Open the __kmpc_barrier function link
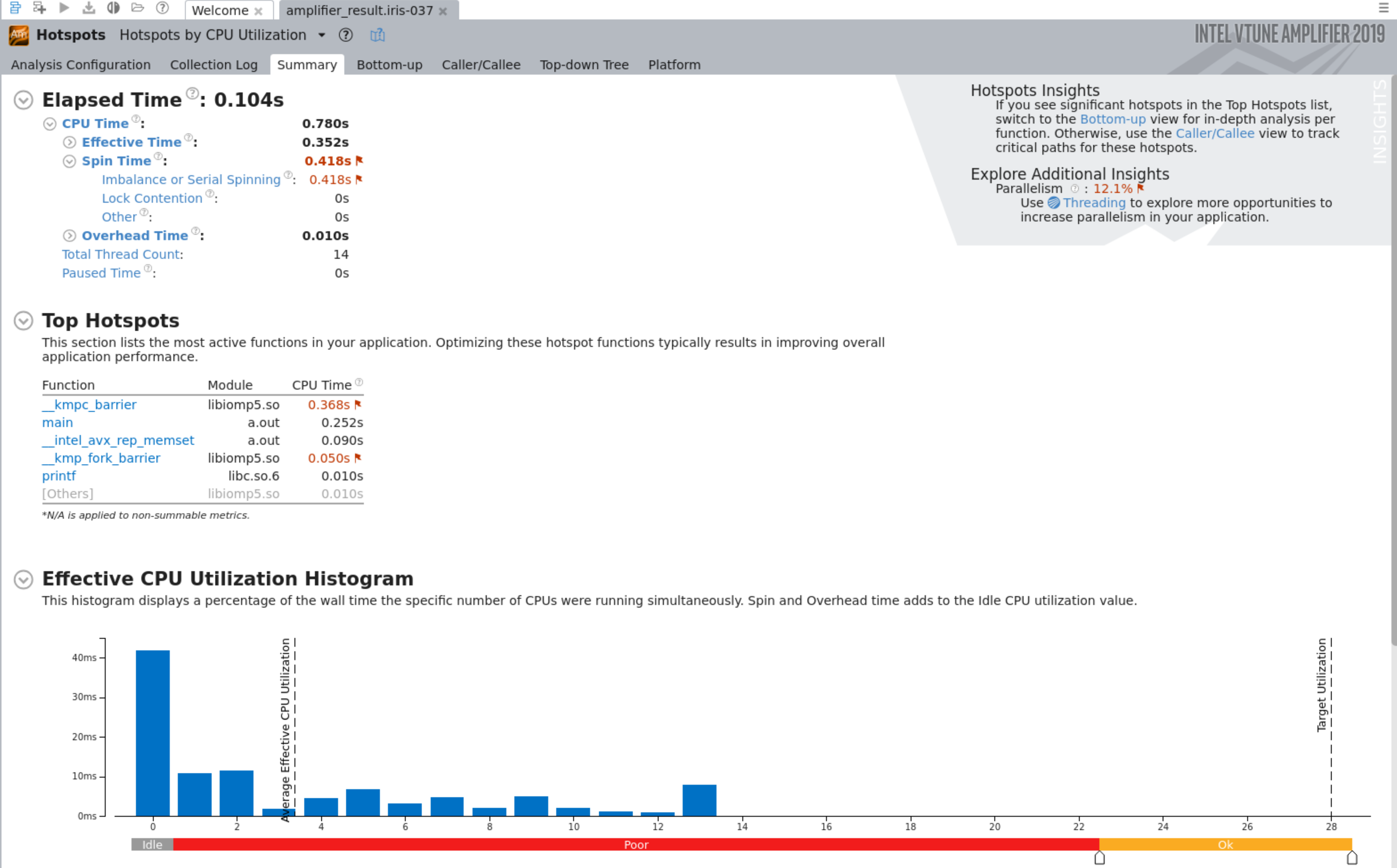This screenshot has width=1397, height=868. tap(89, 405)
